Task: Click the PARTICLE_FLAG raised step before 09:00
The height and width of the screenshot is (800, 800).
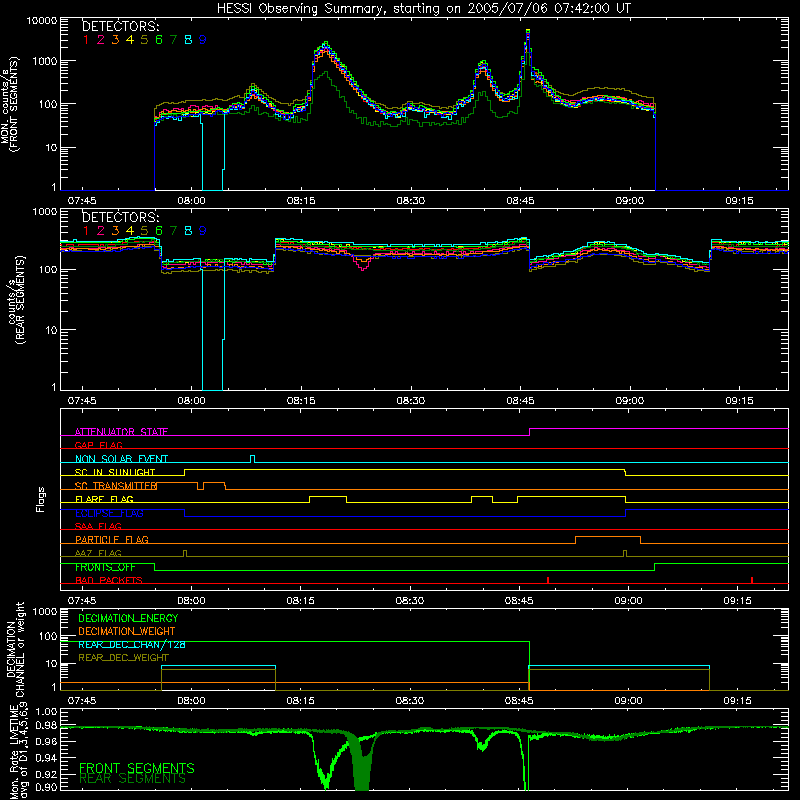Action: 608,540
